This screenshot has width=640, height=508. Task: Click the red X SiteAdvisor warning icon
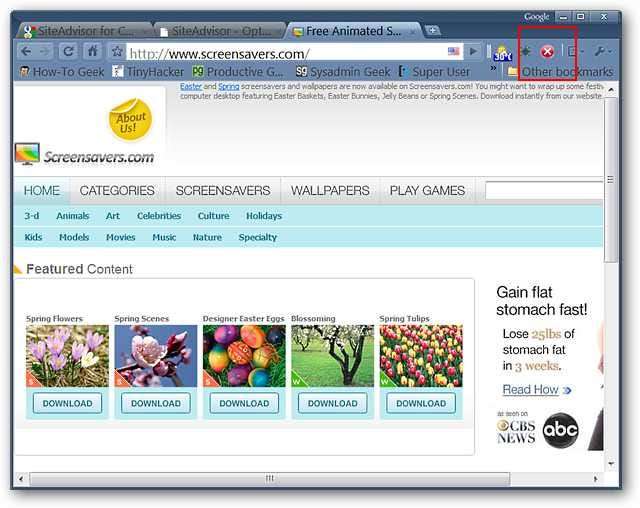click(x=547, y=52)
